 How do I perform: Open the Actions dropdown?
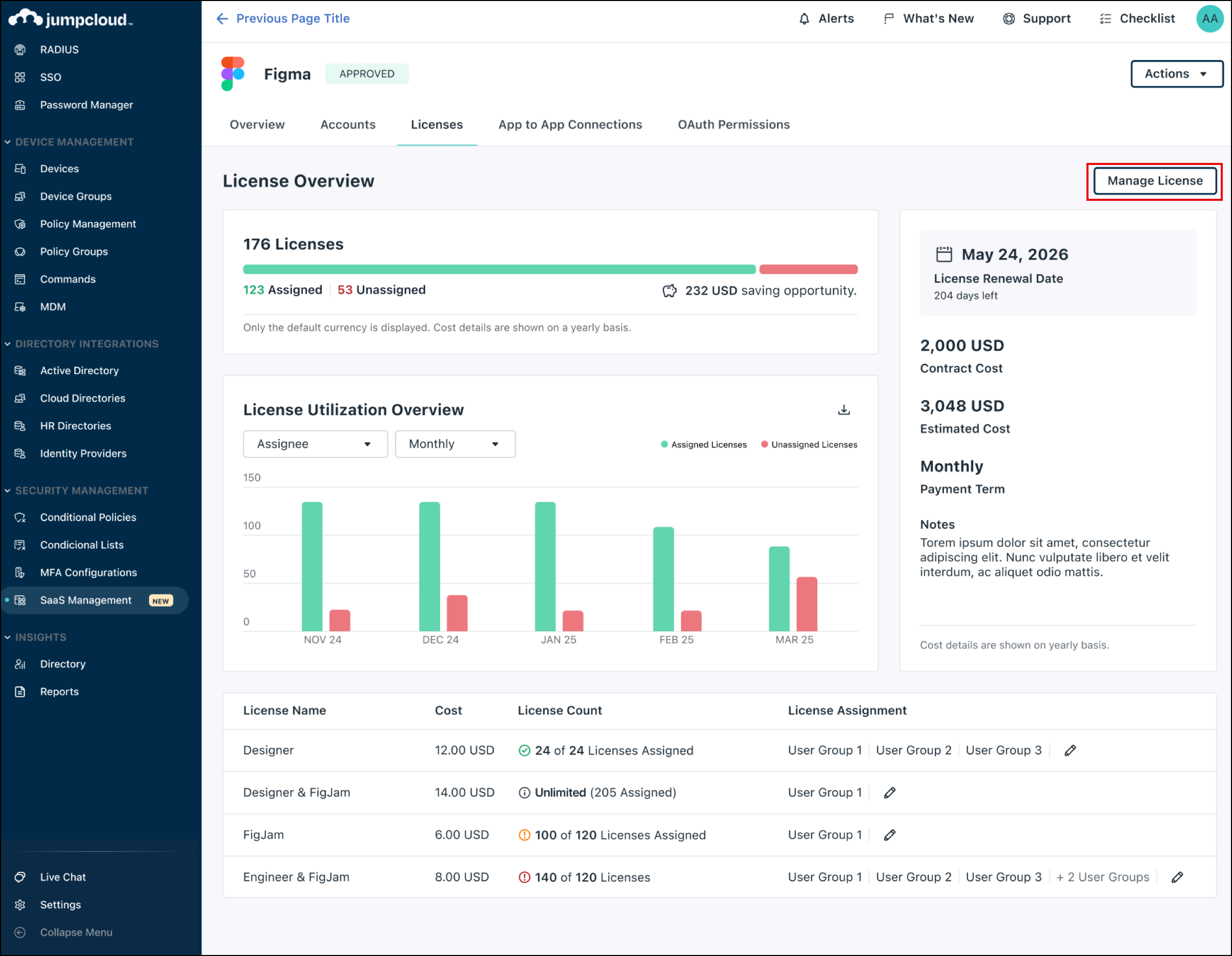coord(1177,74)
